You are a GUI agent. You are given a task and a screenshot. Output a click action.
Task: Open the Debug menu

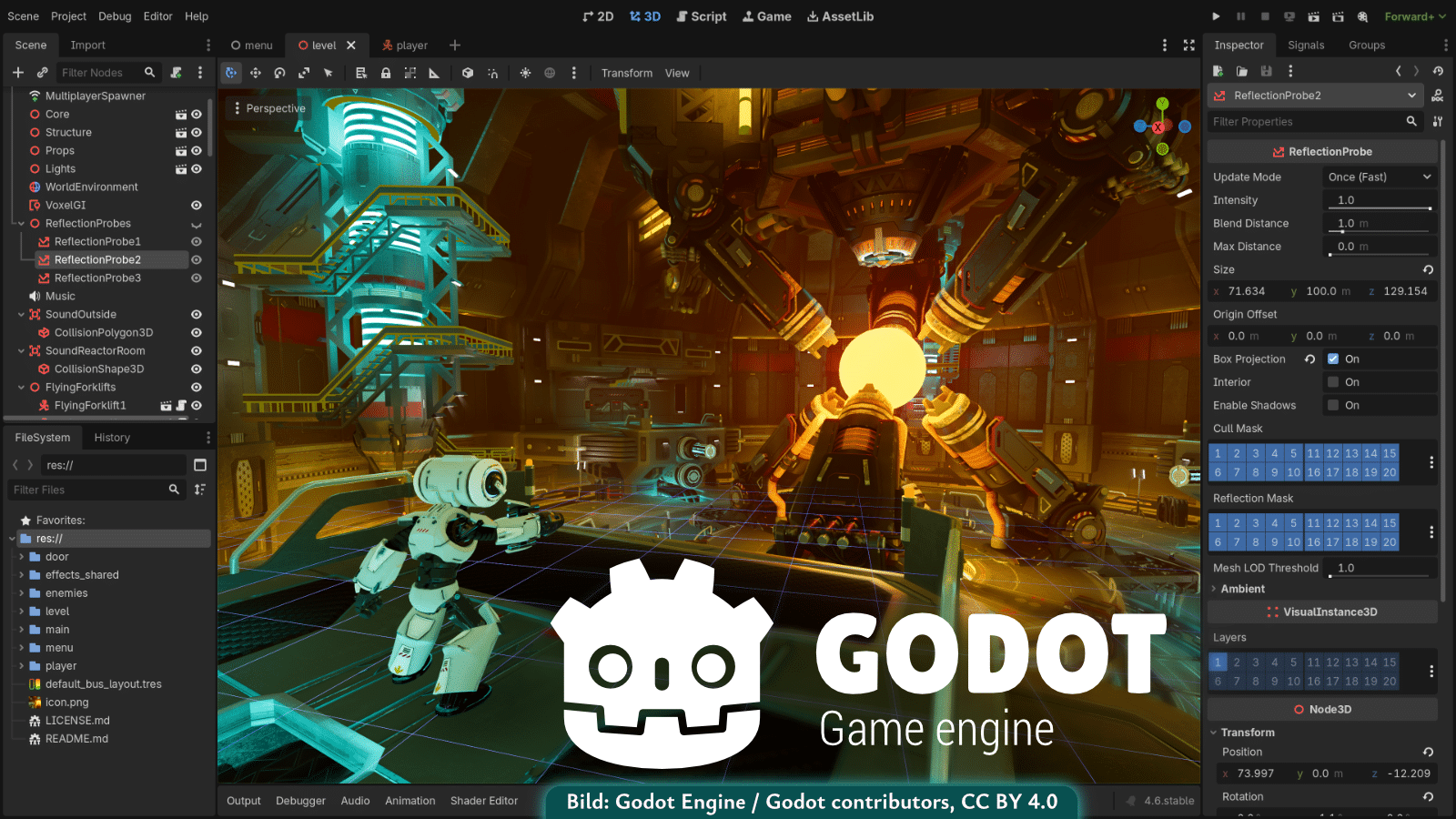click(x=115, y=16)
